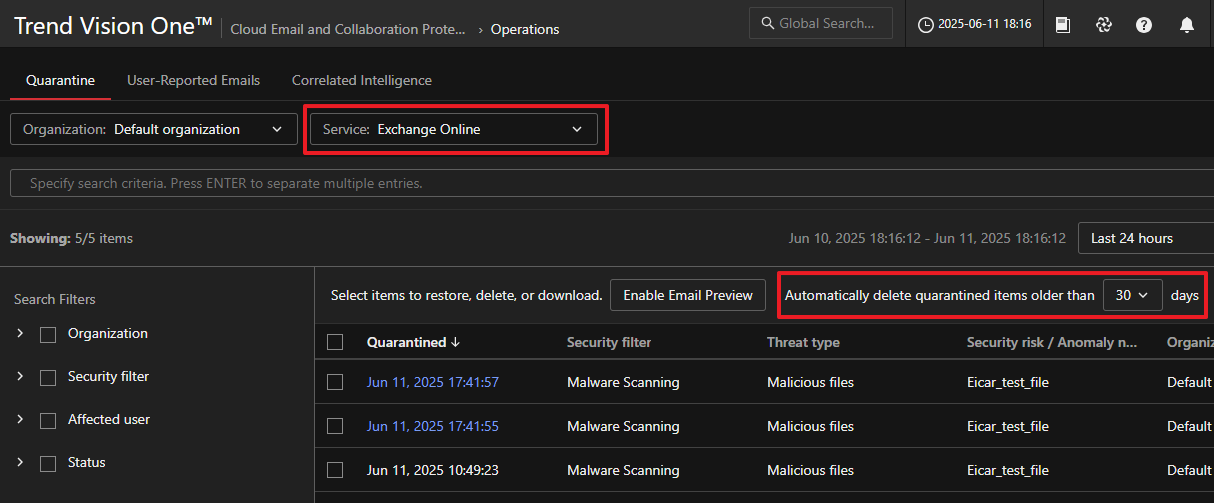
Task: Click the flower-shaped assistant icon in header
Action: pos(1104,25)
